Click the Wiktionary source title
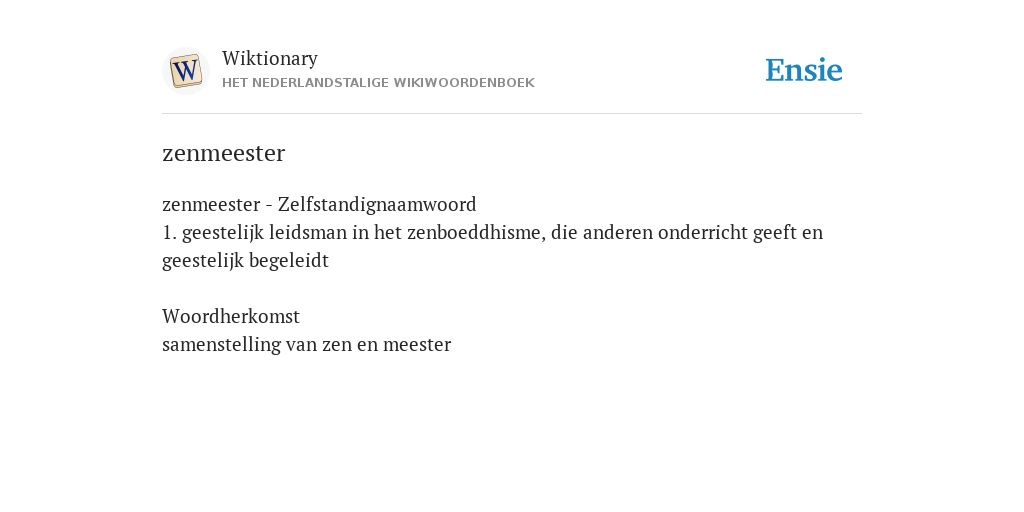The height and width of the screenshot is (512, 1024). point(270,58)
